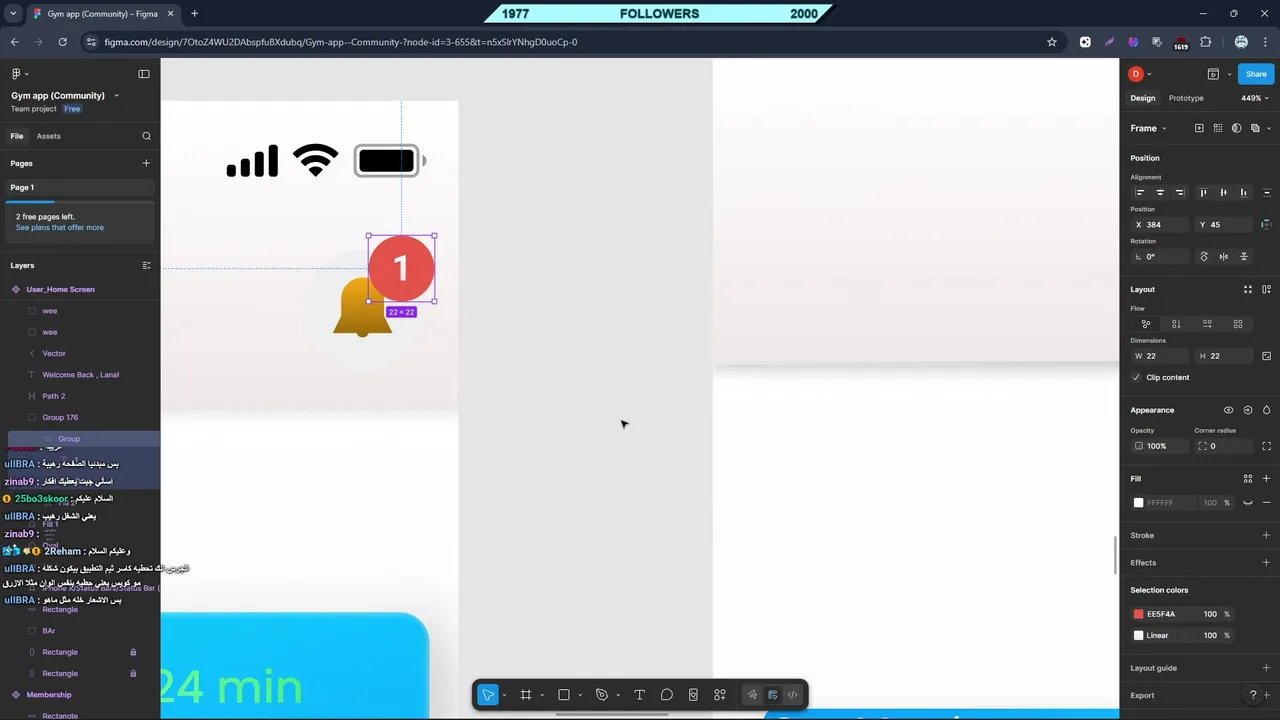The height and width of the screenshot is (720, 1280).
Task: Click the Share button
Action: click(x=1256, y=74)
